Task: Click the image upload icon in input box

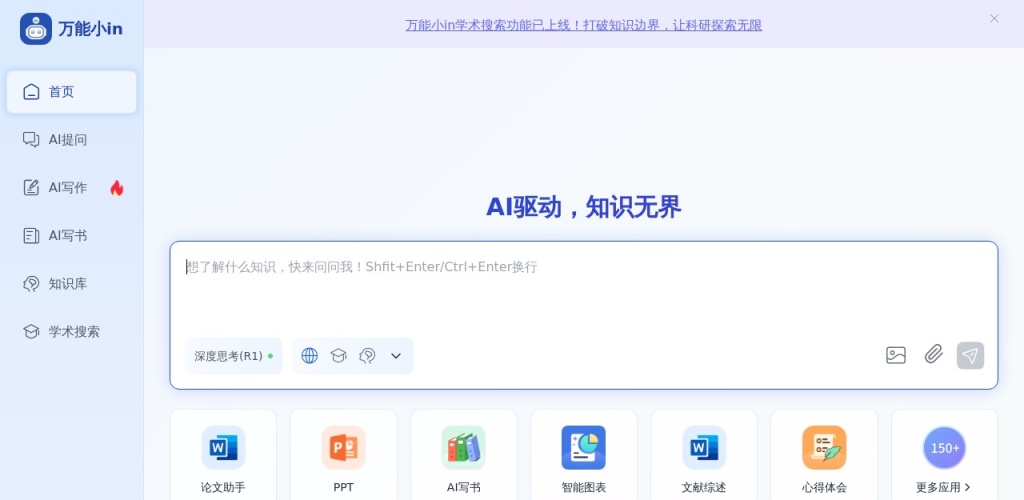Action: 895,355
